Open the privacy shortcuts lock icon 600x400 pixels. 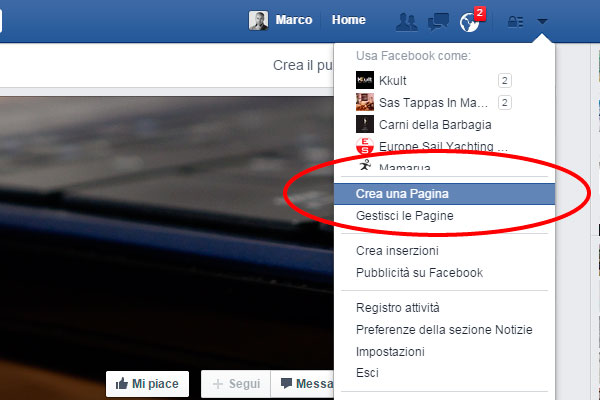[515, 21]
